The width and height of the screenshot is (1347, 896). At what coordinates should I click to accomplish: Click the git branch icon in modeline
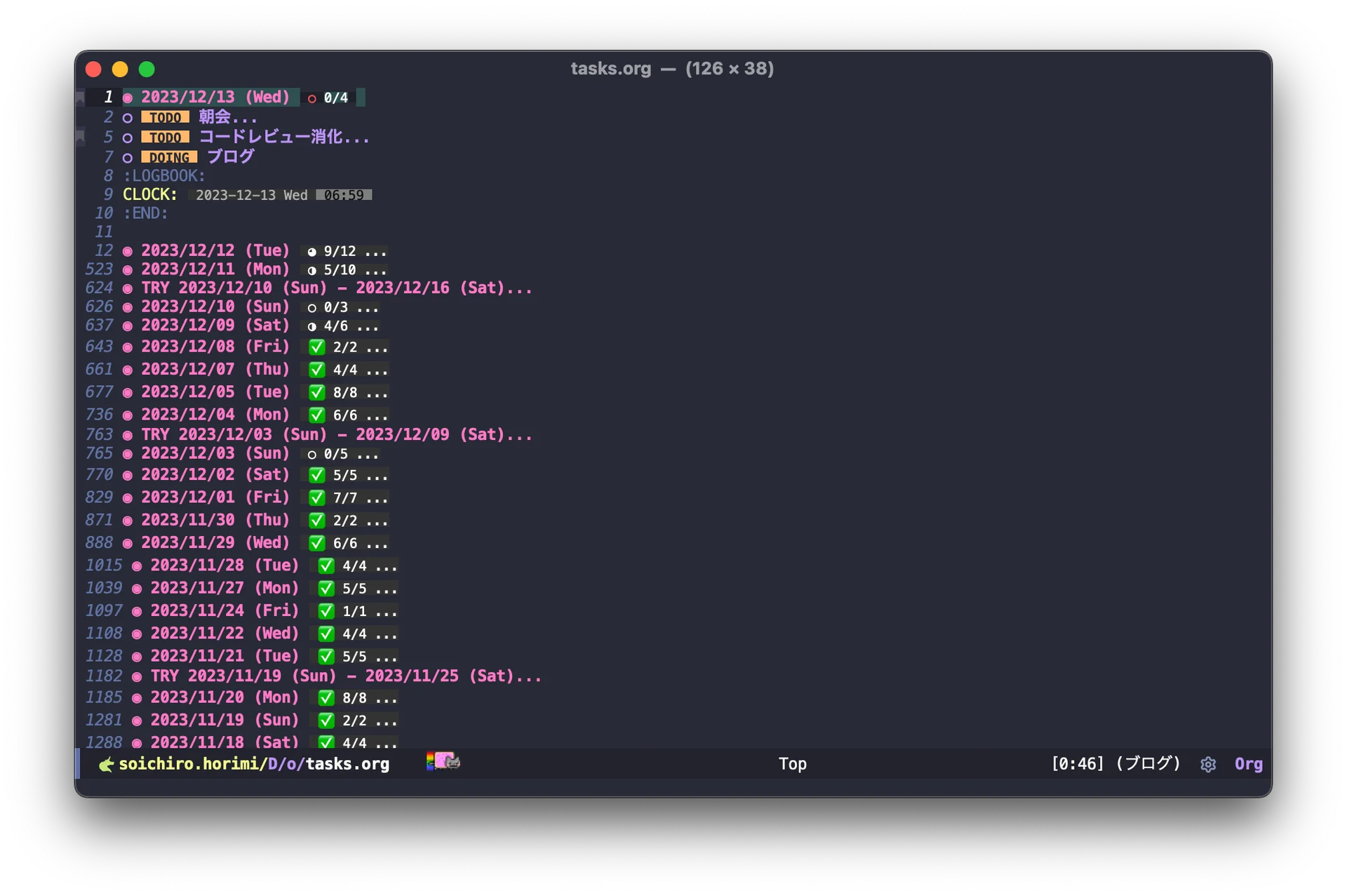pos(107,765)
